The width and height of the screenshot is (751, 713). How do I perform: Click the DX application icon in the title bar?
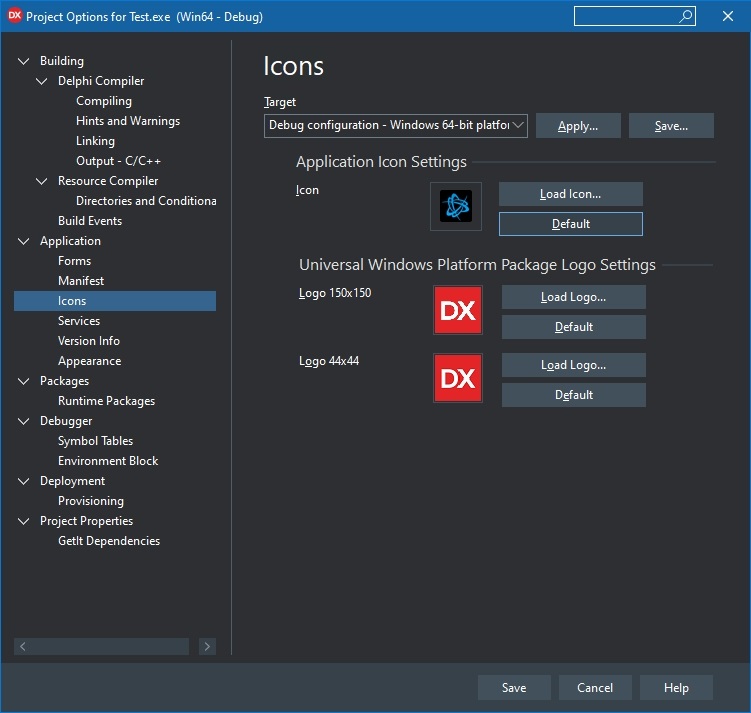(x=15, y=16)
